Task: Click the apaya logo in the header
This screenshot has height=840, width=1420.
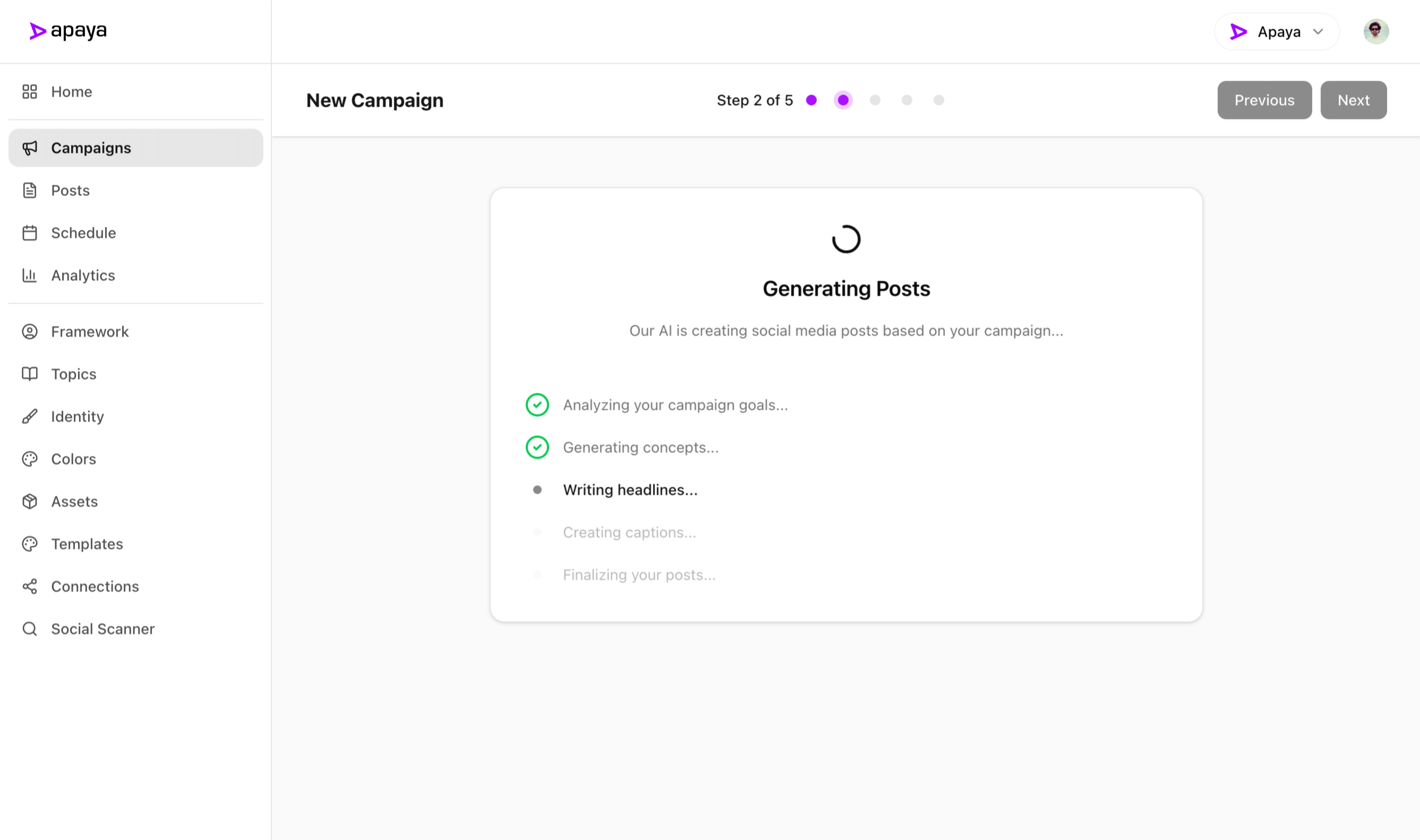Action: 68,31
